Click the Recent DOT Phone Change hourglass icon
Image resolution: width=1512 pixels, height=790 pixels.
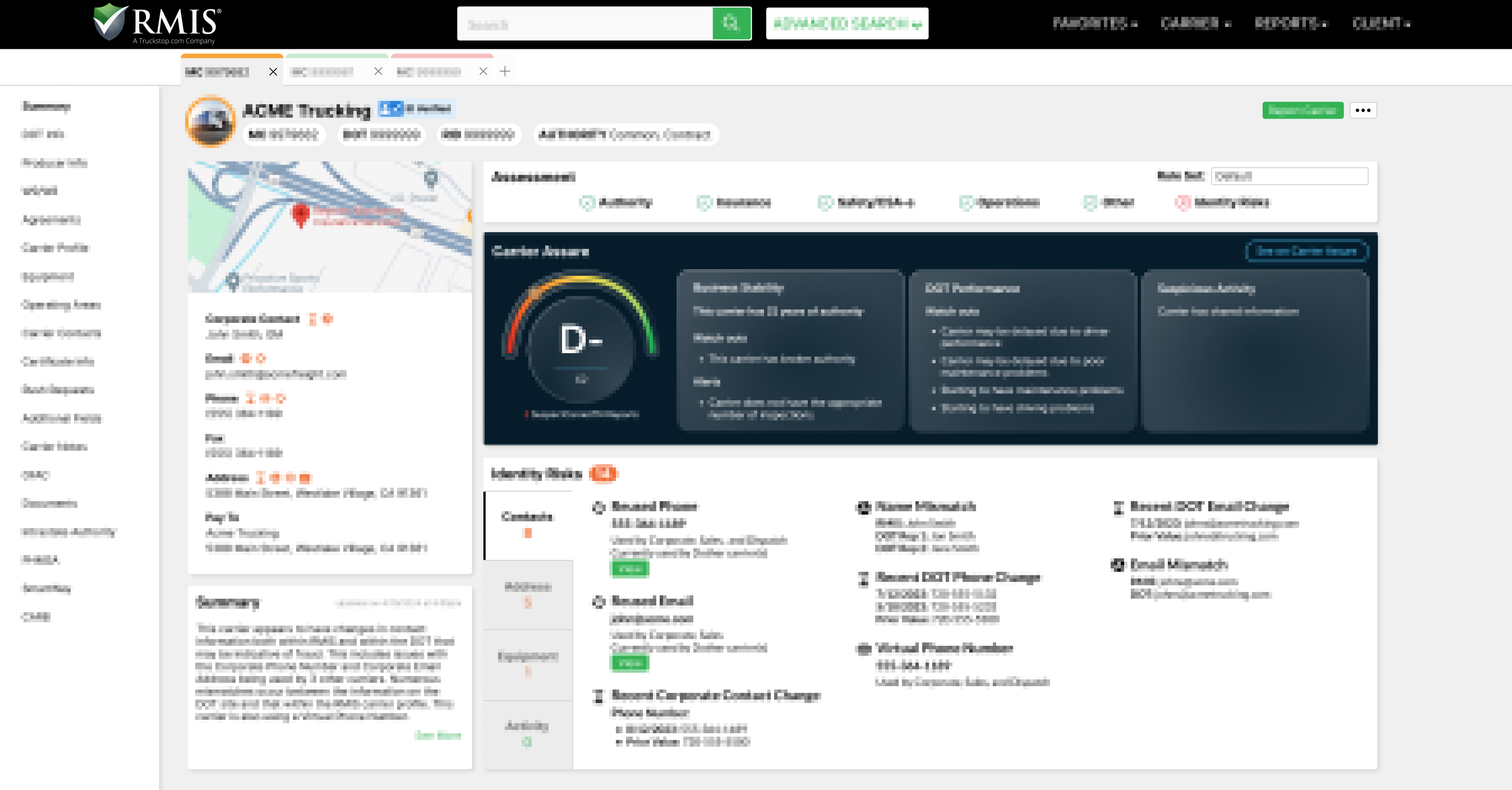pos(863,579)
